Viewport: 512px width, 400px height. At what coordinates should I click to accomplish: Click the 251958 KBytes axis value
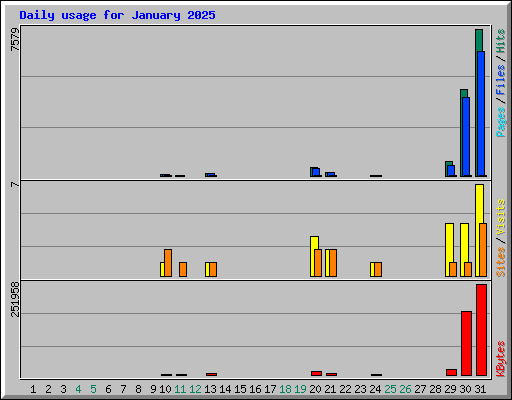pyautogui.click(x=15, y=299)
